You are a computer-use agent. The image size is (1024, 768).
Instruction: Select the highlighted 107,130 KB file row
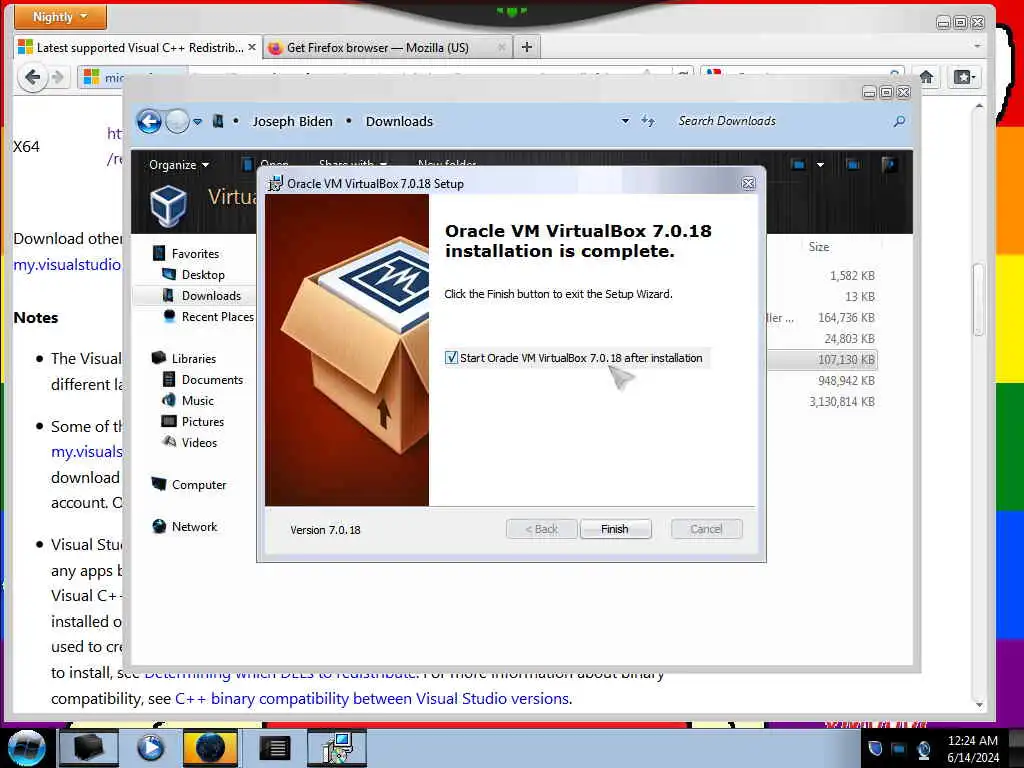coord(822,360)
